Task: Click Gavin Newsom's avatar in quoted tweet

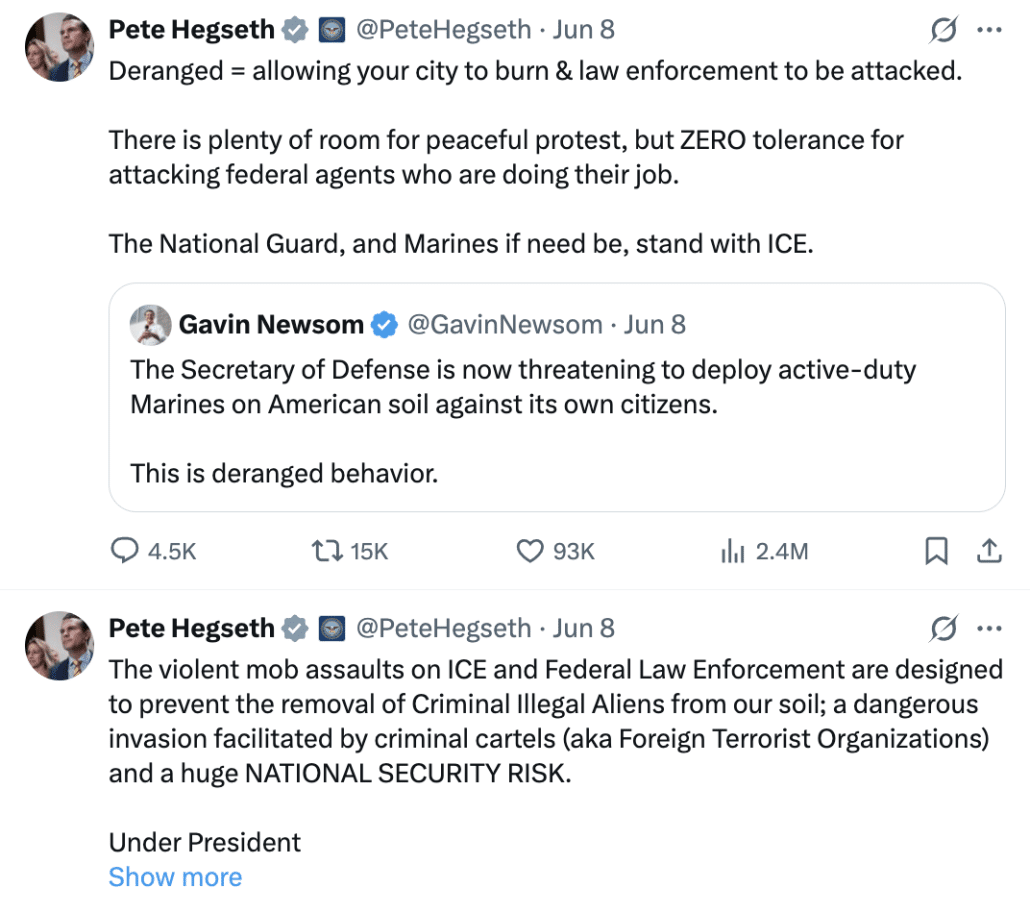Action: coord(150,325)
